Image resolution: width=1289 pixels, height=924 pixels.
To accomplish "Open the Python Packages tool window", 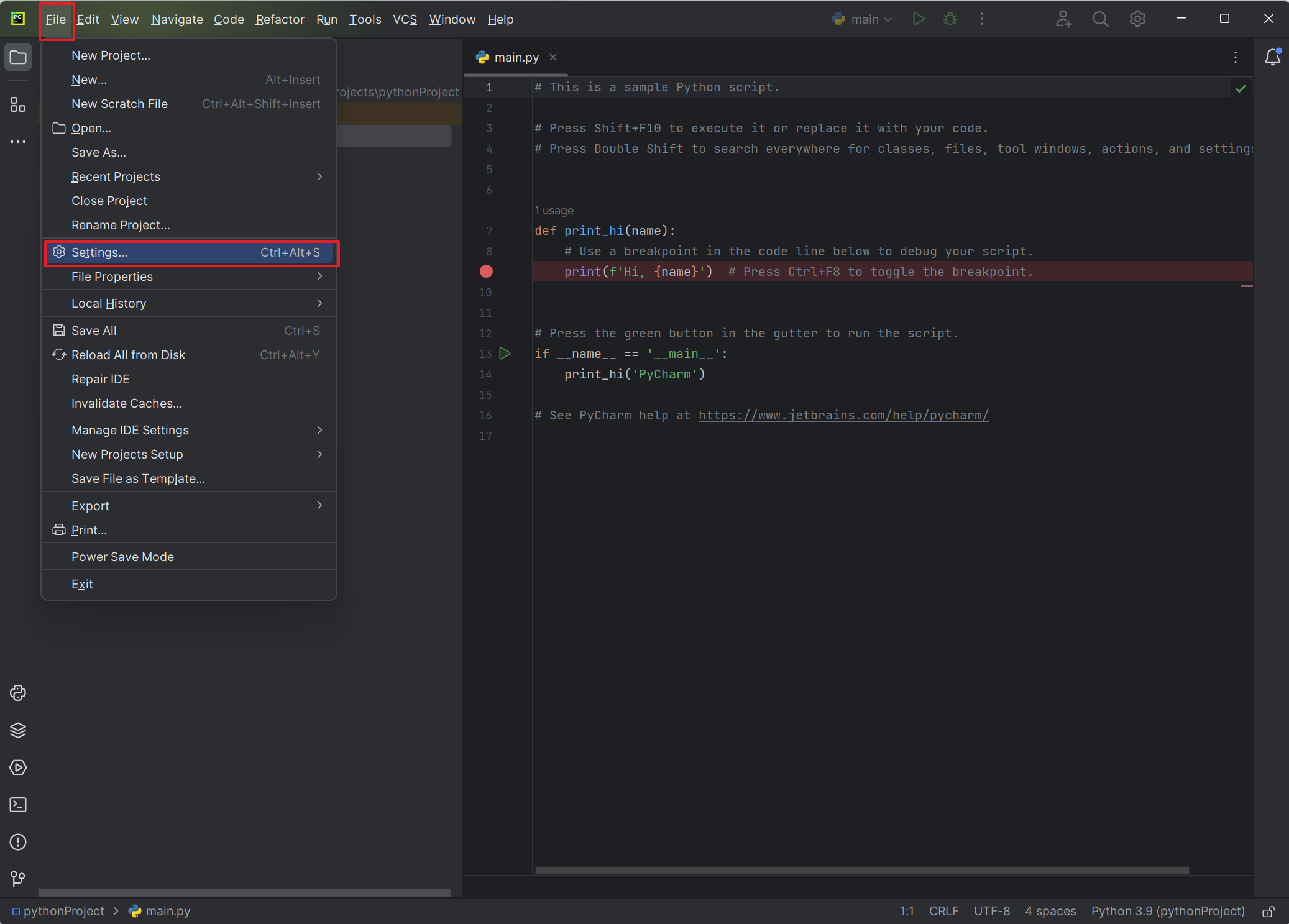I will tap(18, 730).
